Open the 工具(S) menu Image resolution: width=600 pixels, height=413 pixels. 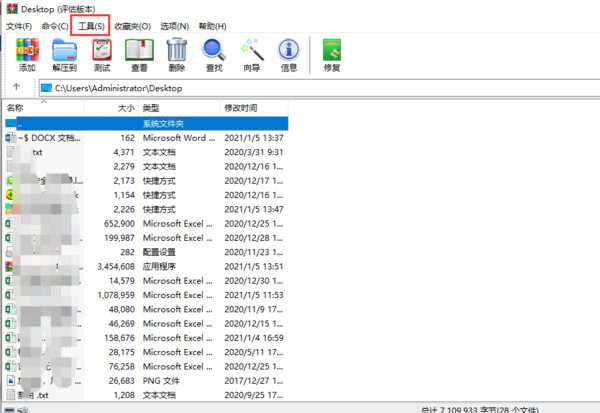pyautogui.click(x=92, y=25)
